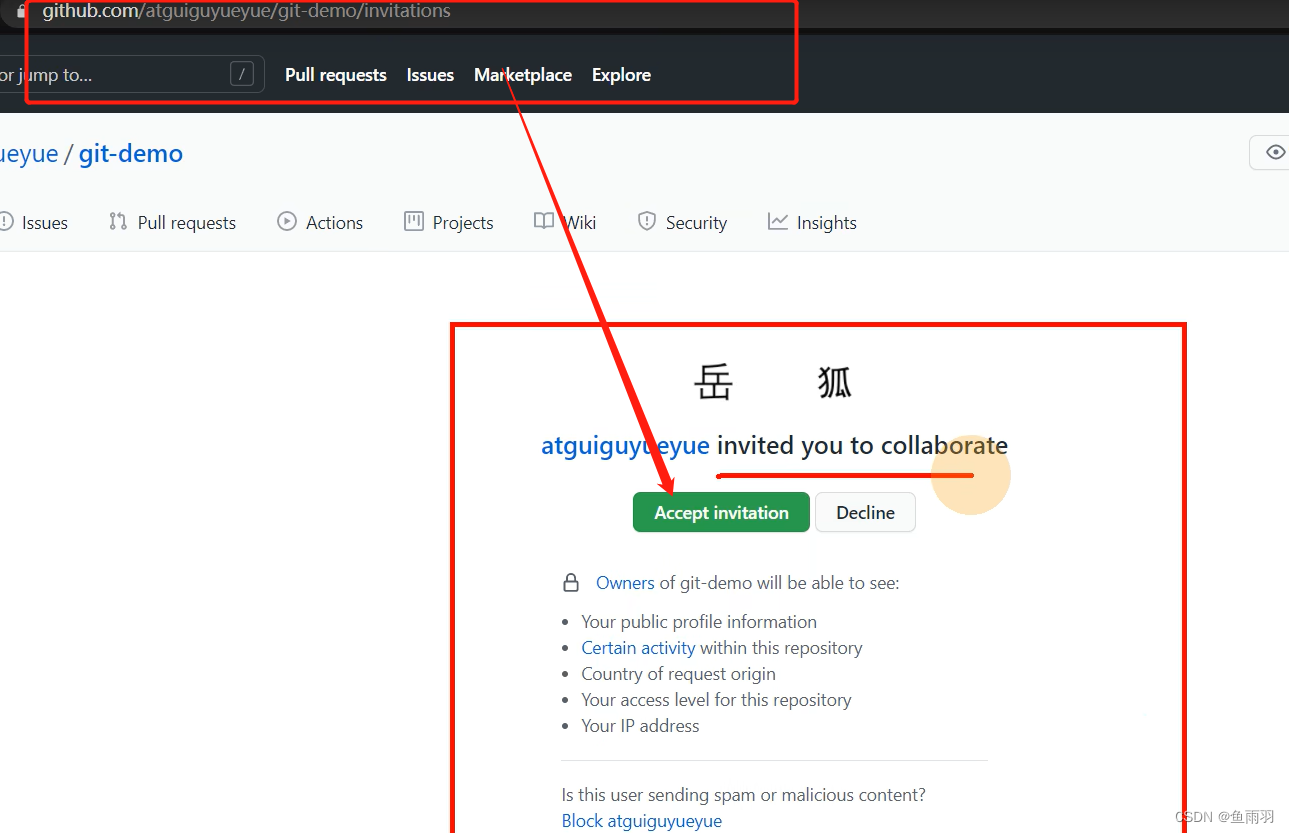Switch to the repository Pull requests tab
Viewport: 1289px width, 833px height.
pos(172,222)
